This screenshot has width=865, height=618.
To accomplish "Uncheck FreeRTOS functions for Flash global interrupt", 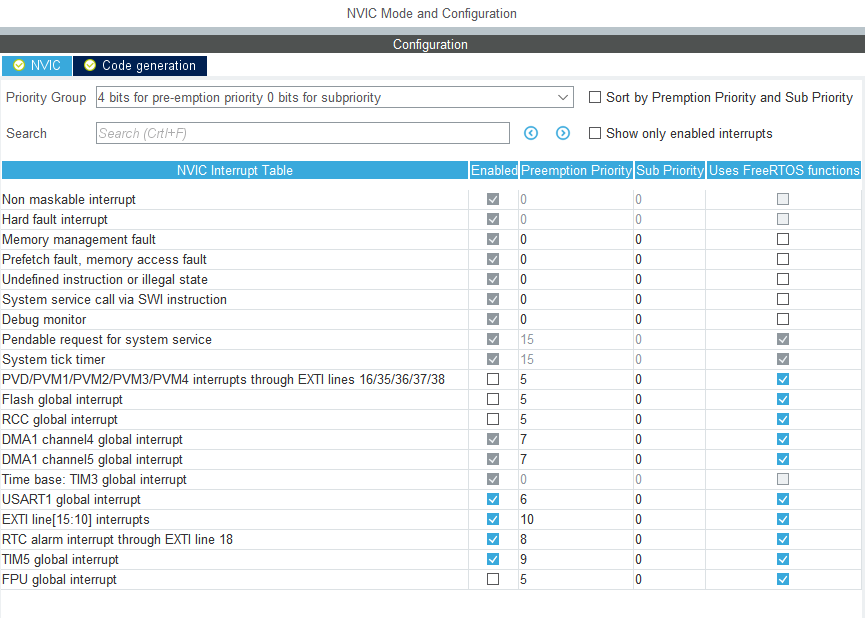I will 783,399.
